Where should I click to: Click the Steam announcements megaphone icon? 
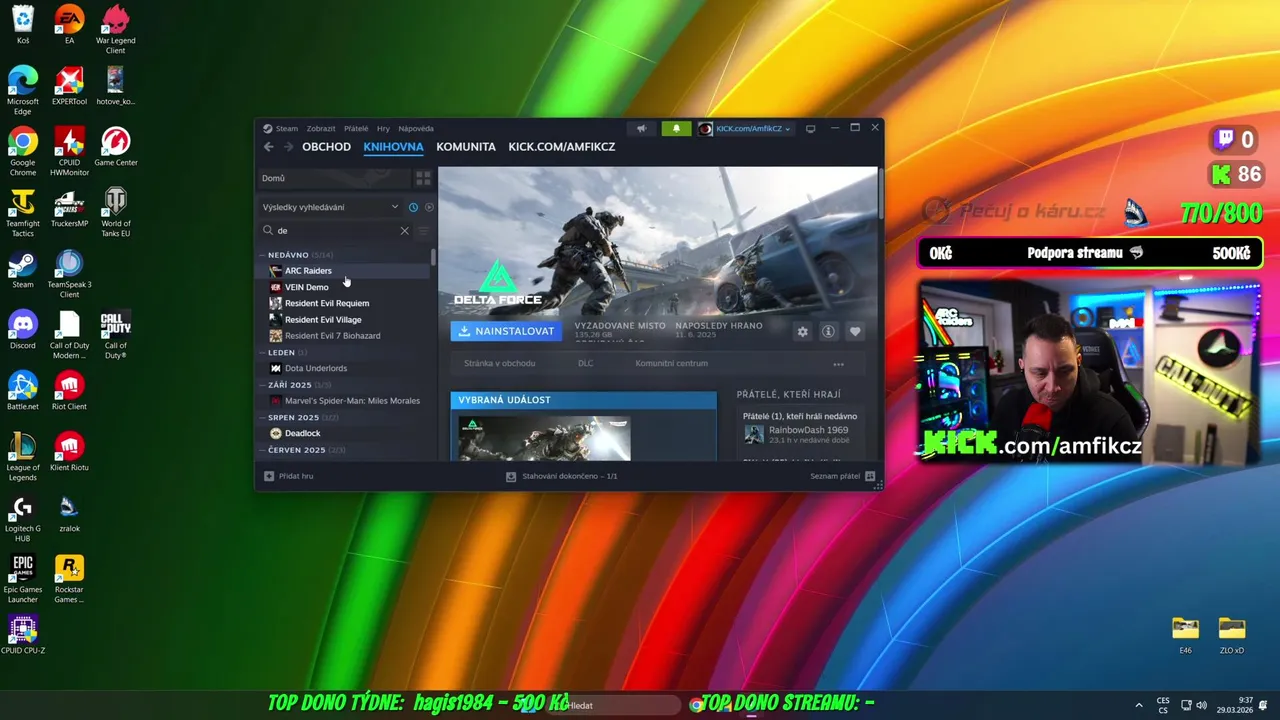[x=641, y=128]
